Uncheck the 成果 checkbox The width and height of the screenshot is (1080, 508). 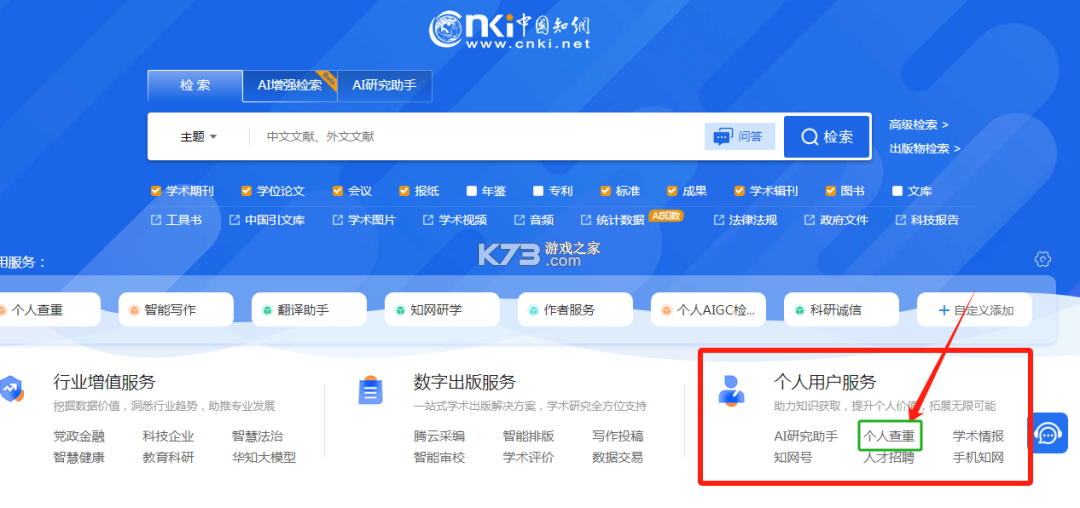point(672,191)
